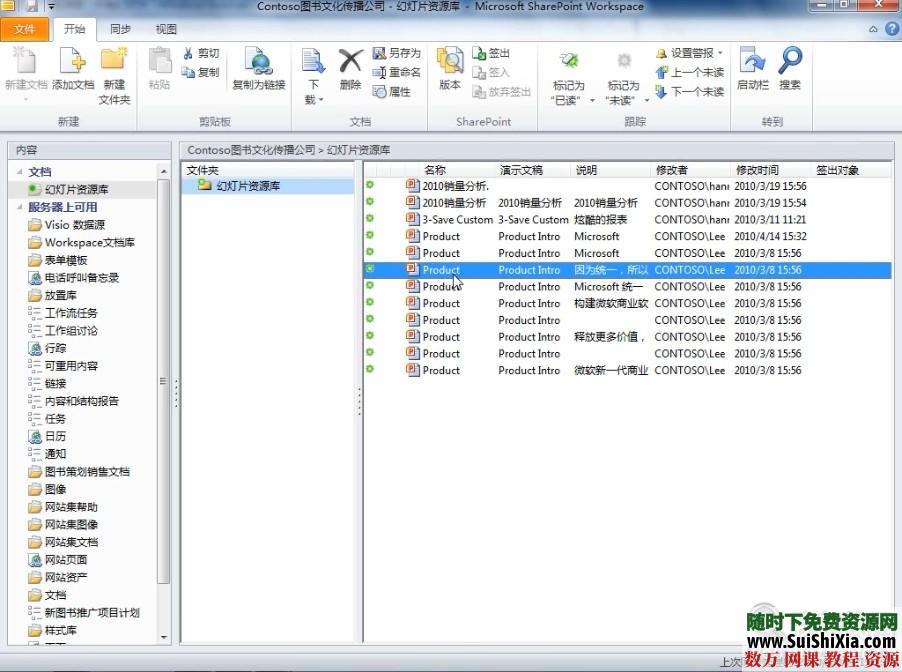Click the 复制为链接 icon
The width and height of the screenshot is (902, 672).
pos(259,70)
